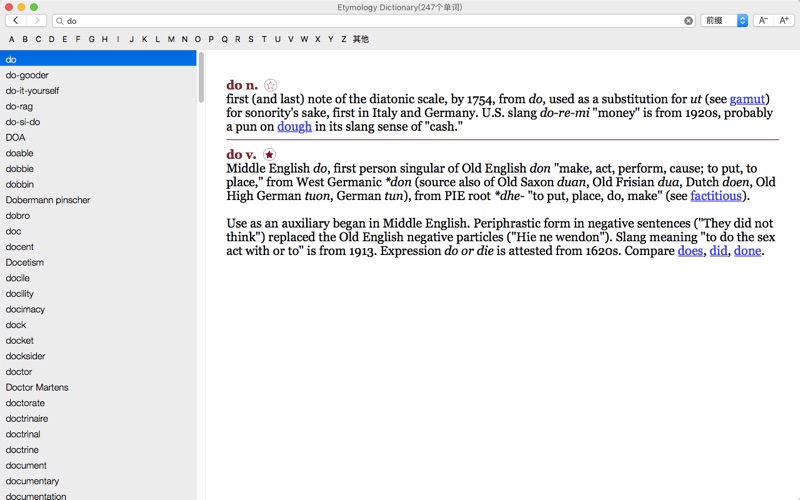Open the 'gamut' hyperlink
Screen dimensions: 800x500
pos(747,99)
